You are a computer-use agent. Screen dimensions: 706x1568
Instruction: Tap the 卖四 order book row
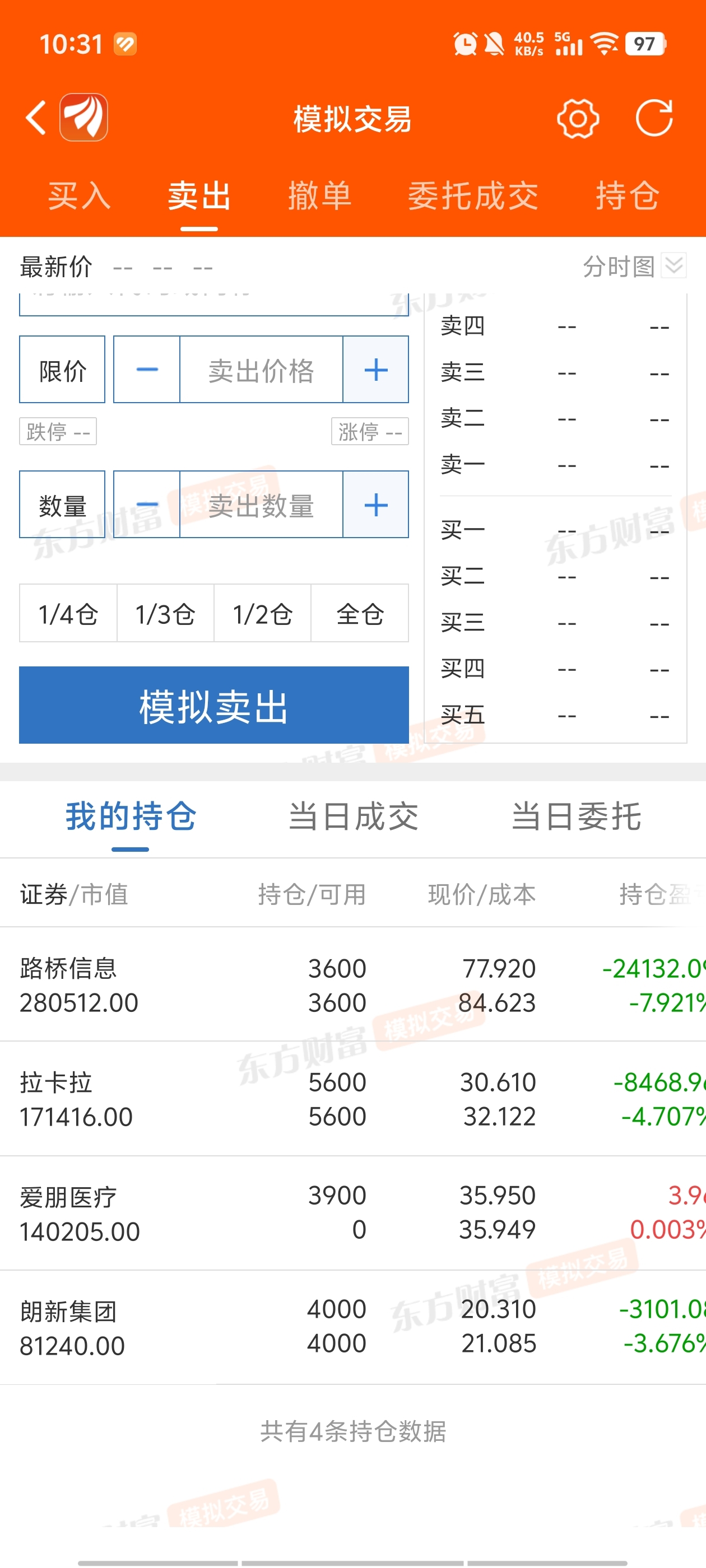point(555,326)
